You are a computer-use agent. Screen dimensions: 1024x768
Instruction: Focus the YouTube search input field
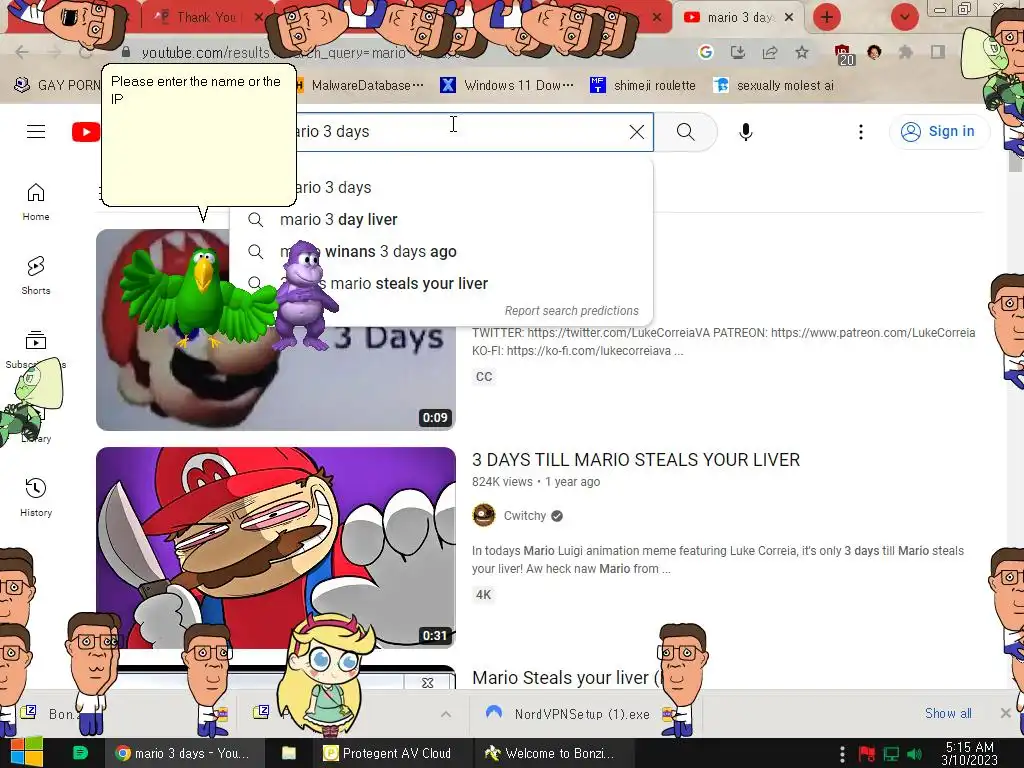click(x=457, y=132)
